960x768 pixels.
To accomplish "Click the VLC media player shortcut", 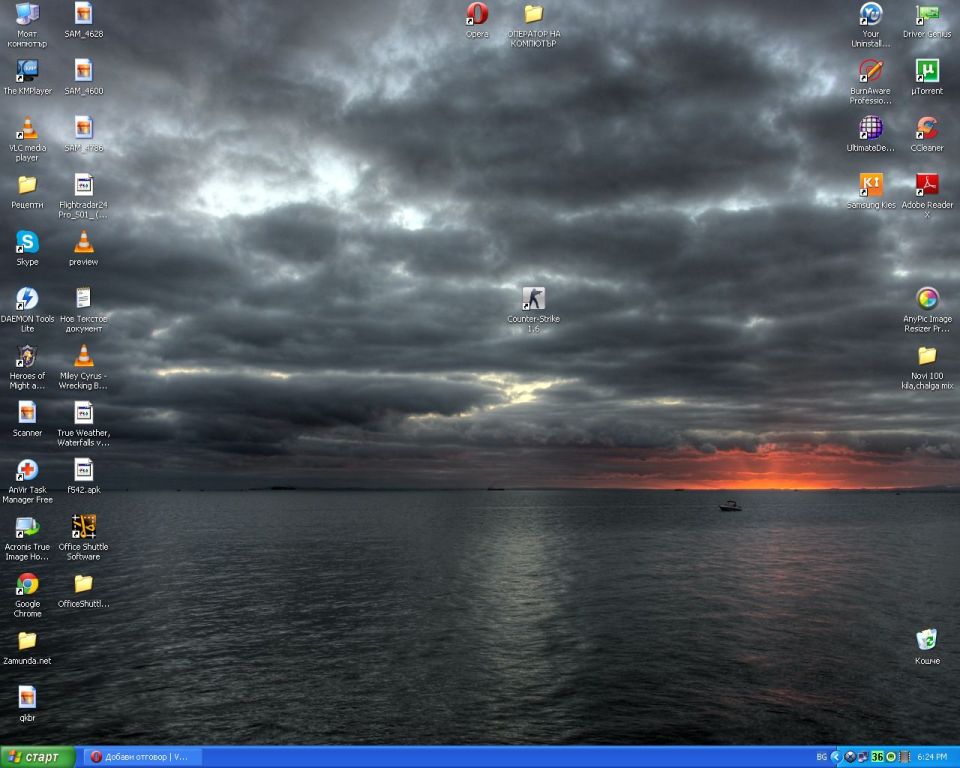I will coord(27,129).
